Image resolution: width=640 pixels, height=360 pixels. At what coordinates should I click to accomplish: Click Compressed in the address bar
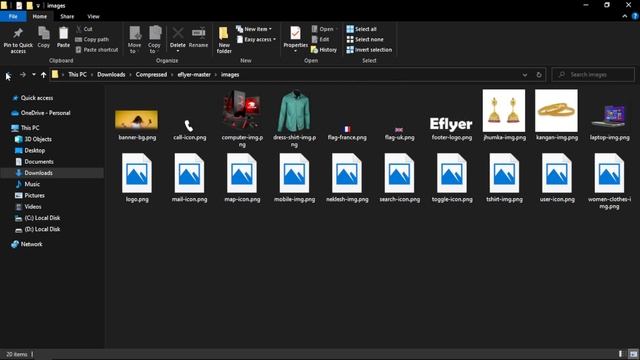pos(151,75)
